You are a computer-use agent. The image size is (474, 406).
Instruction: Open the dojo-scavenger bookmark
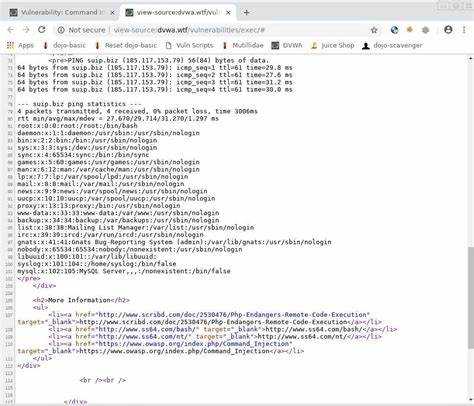pos(392,45)
